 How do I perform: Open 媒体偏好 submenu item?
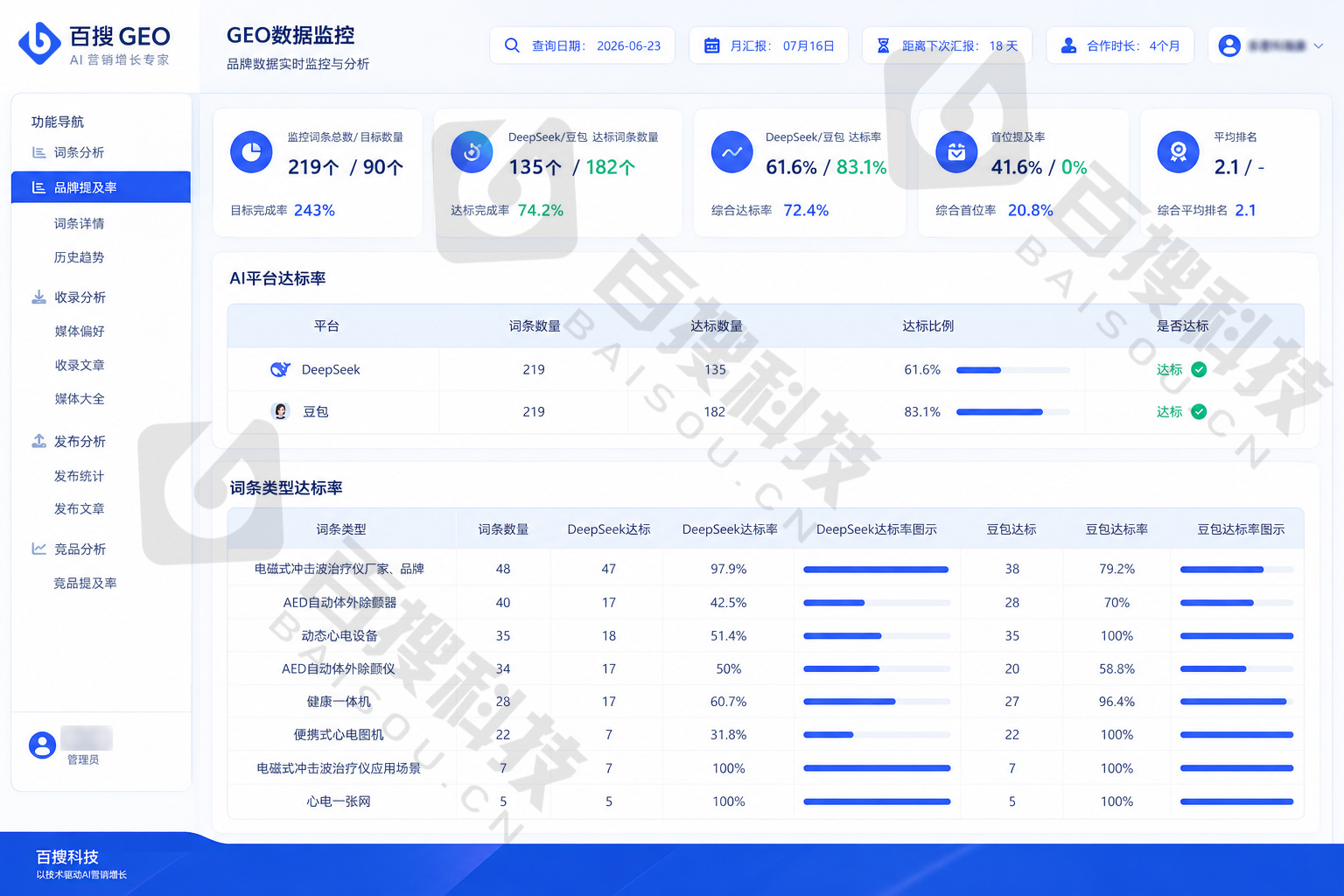80,331
